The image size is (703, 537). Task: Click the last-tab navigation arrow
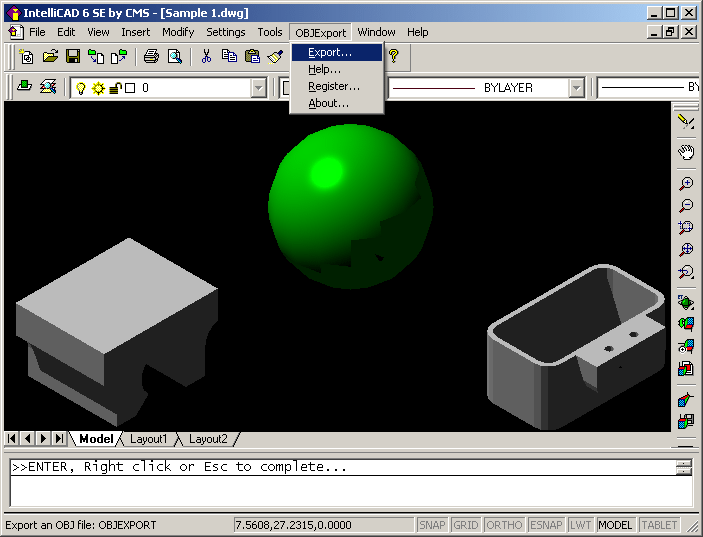click(59, 438)
